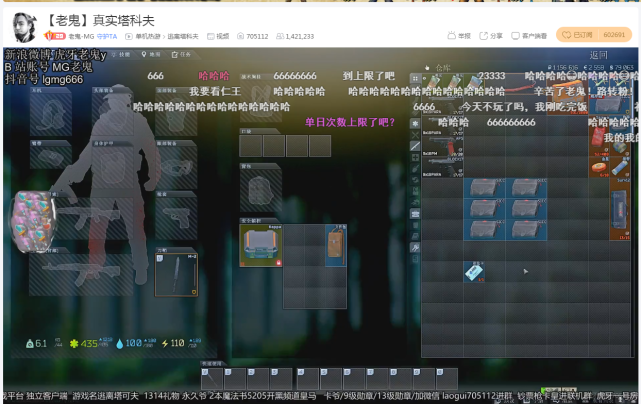Click the dollar balance 79 063
Viewport: 641px width, 404px height.
click(621, 67)
